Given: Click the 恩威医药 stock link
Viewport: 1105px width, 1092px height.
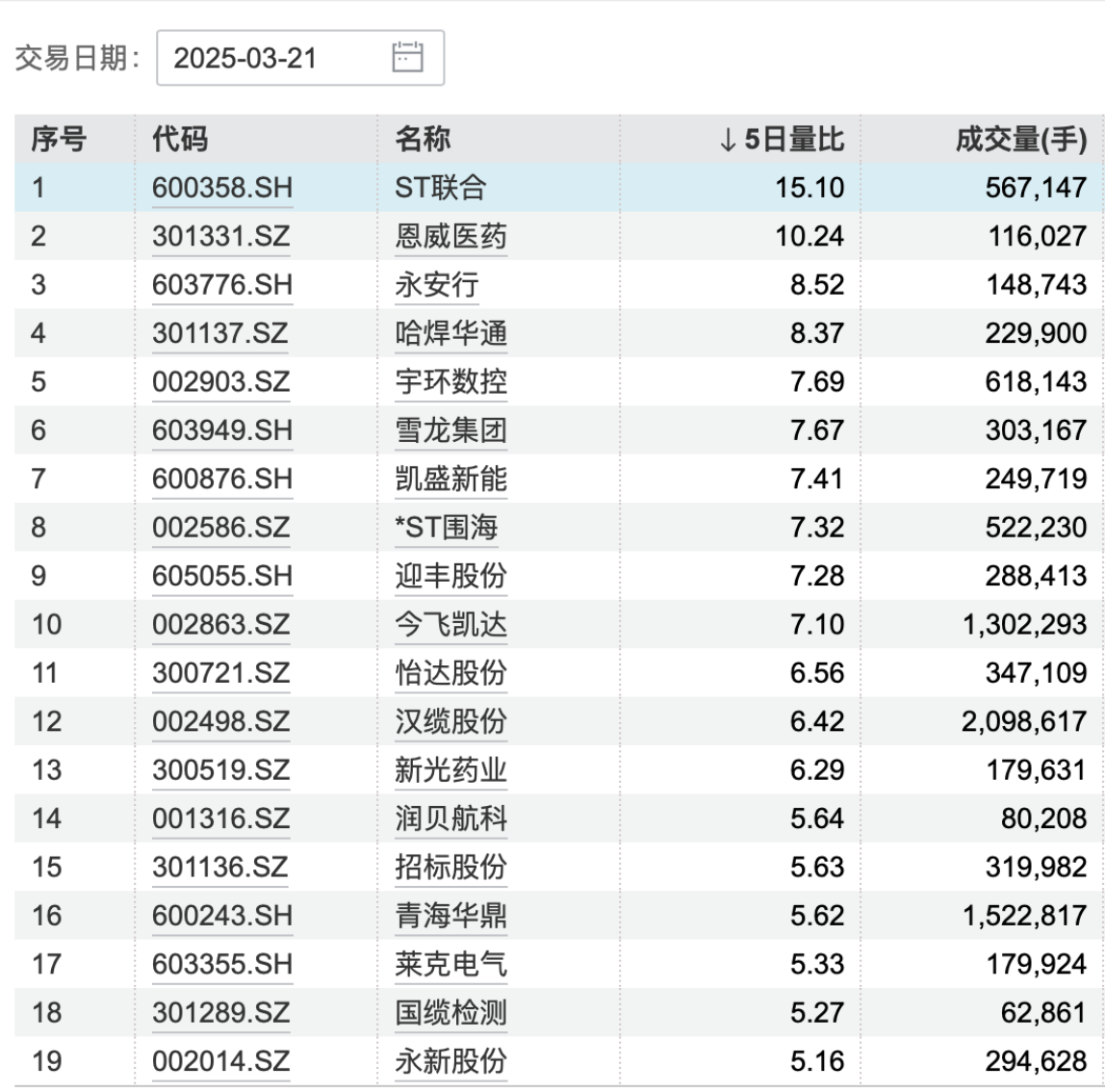Looking at the screenshot, I should click(450, 237).
